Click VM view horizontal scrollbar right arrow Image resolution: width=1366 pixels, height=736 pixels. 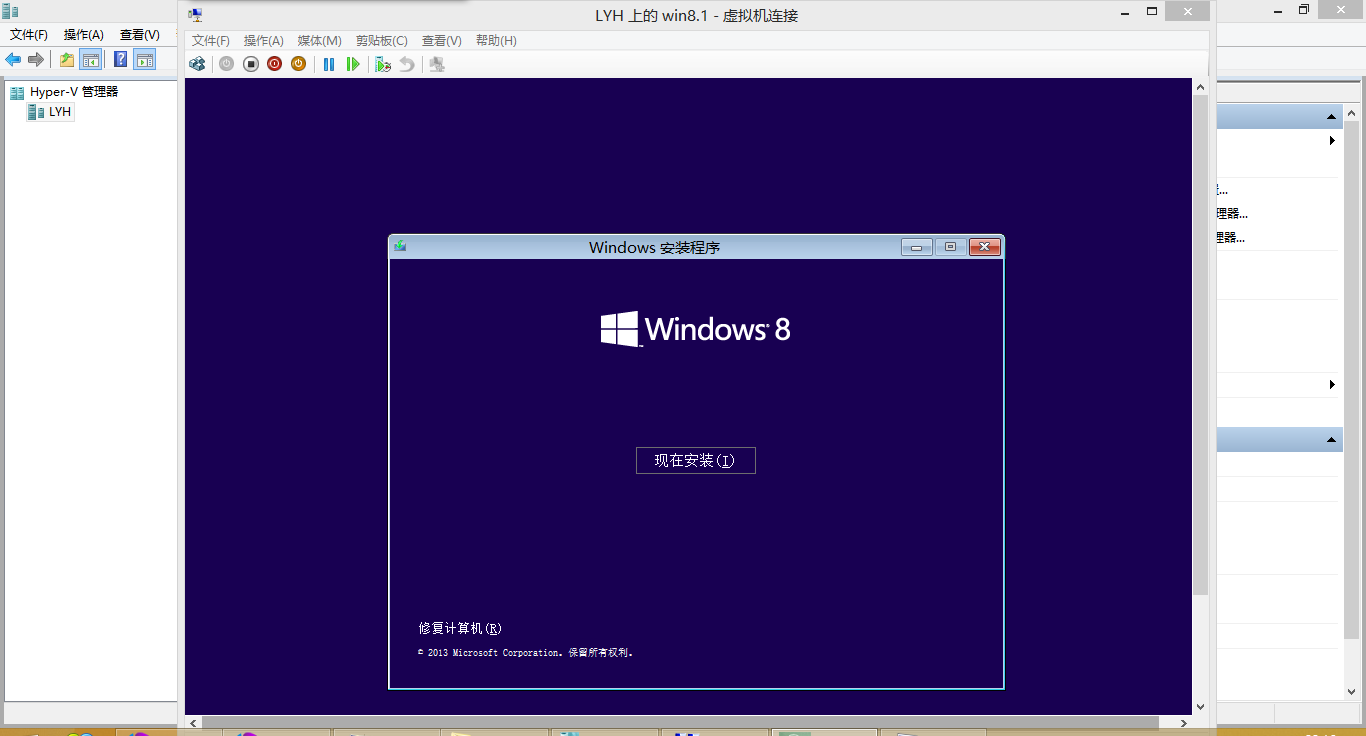click(1185, 722)
